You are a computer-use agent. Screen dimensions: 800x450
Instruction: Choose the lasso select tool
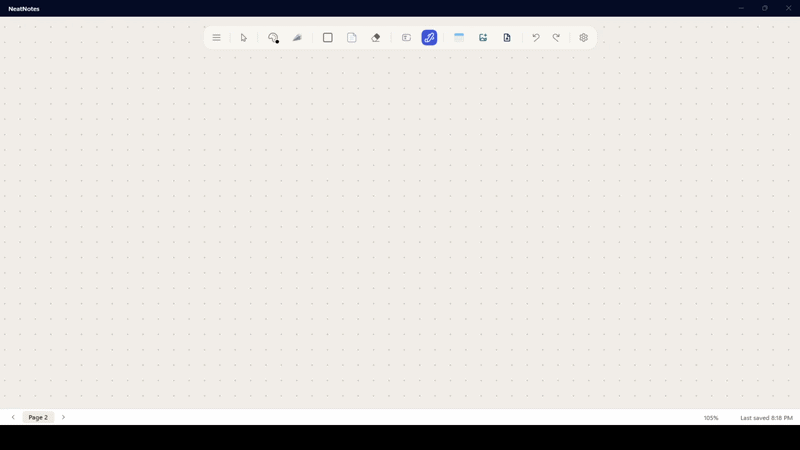pos(273,38)
